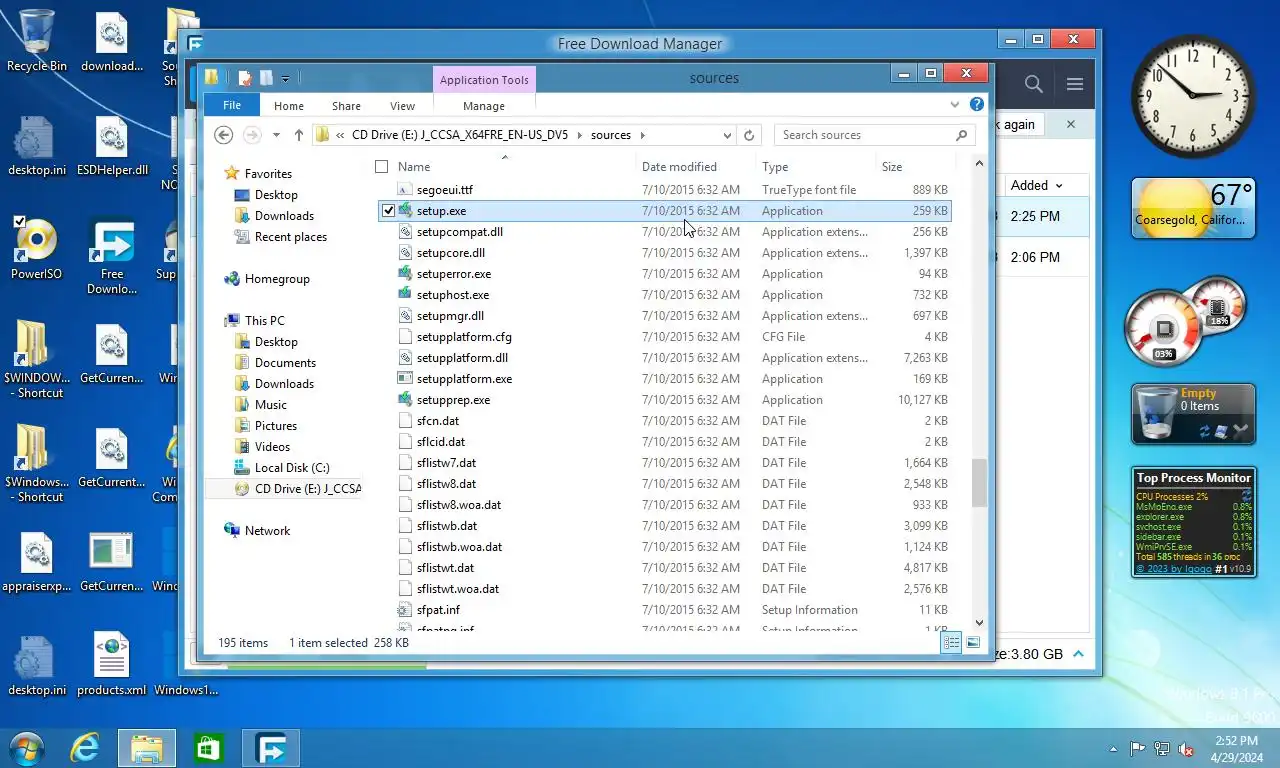
Task: Click the Iqogo link in Top Process Monitor
Action: tap(1174, 569)
